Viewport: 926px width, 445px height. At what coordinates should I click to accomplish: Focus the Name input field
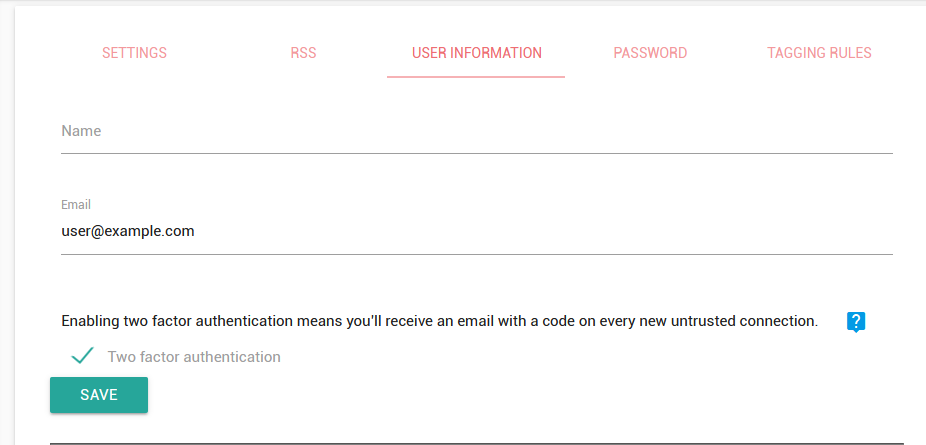tap(476, 131)
